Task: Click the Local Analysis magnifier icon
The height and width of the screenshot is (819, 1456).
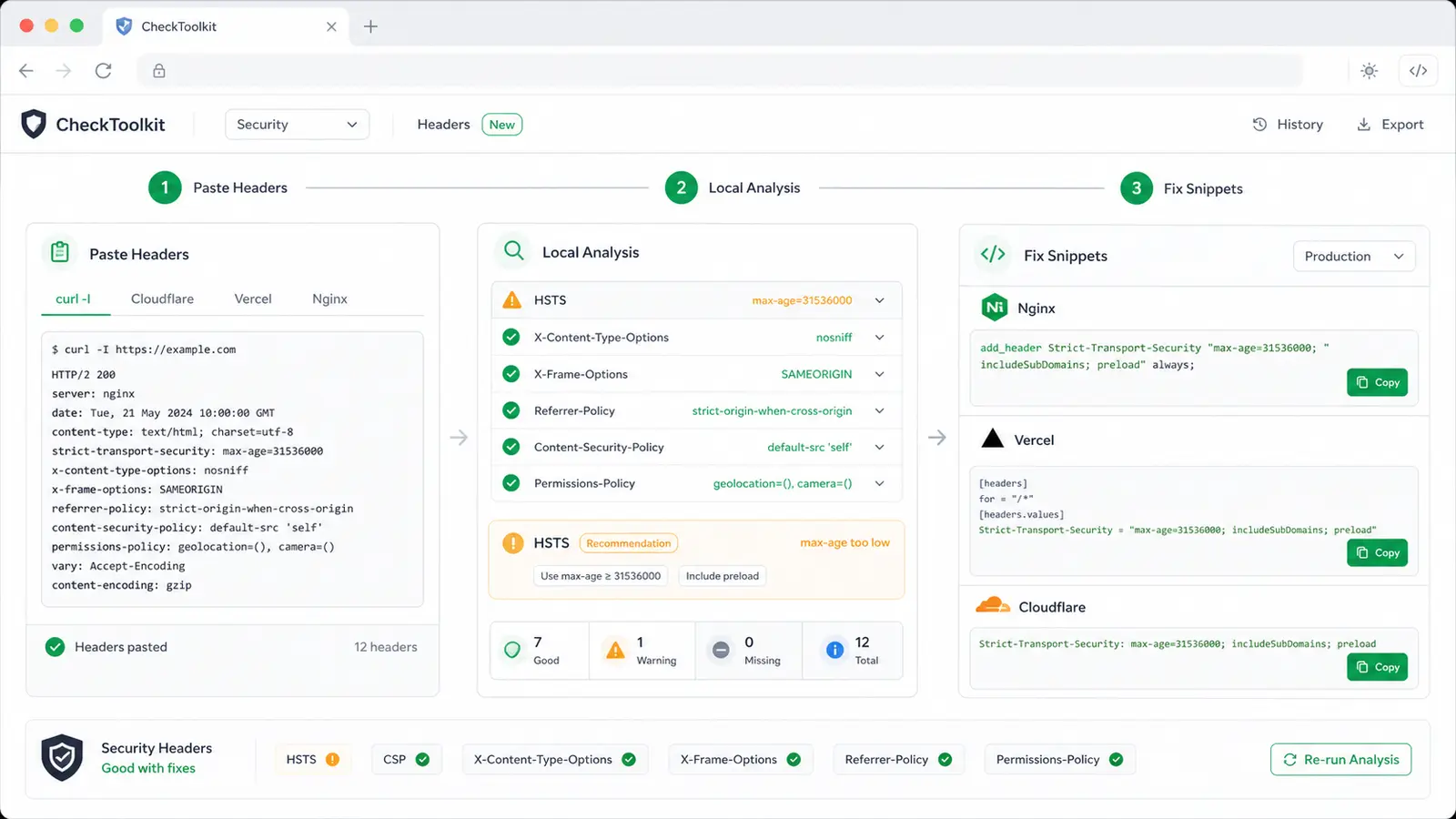Action: coord(514,251)
